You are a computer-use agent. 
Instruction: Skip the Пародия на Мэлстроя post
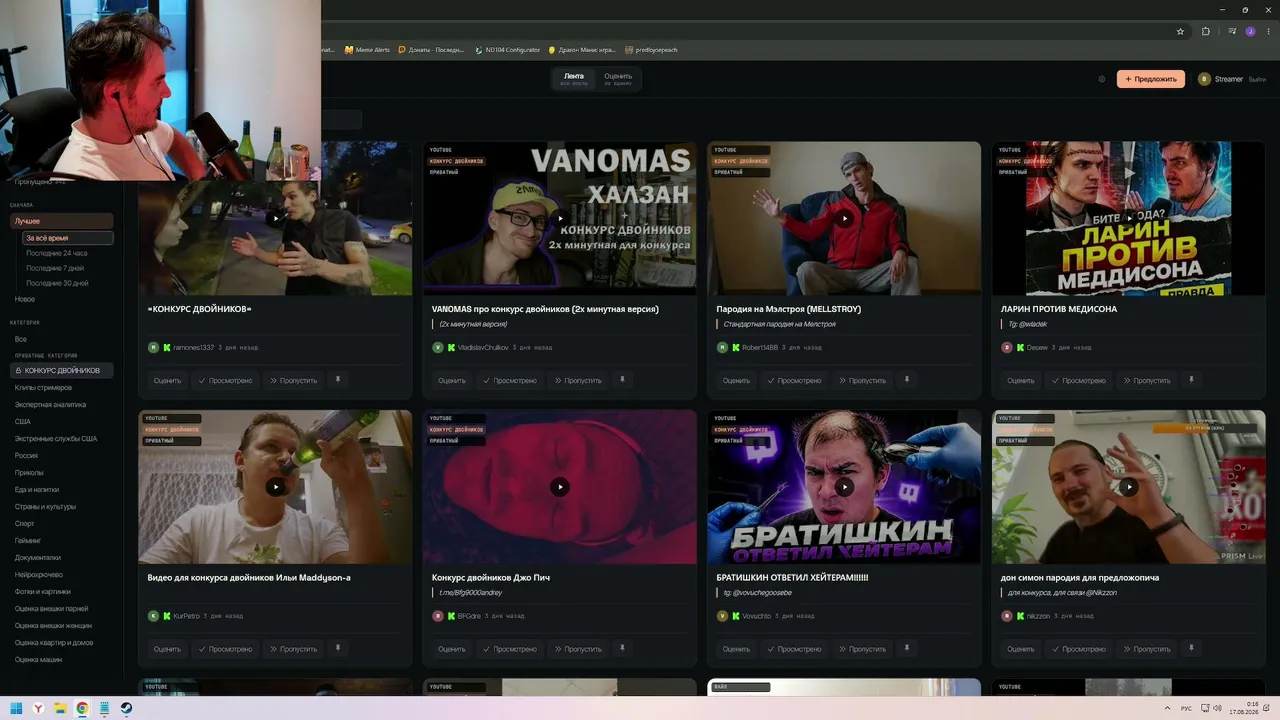pyautogui.click(x=863, y=380)
